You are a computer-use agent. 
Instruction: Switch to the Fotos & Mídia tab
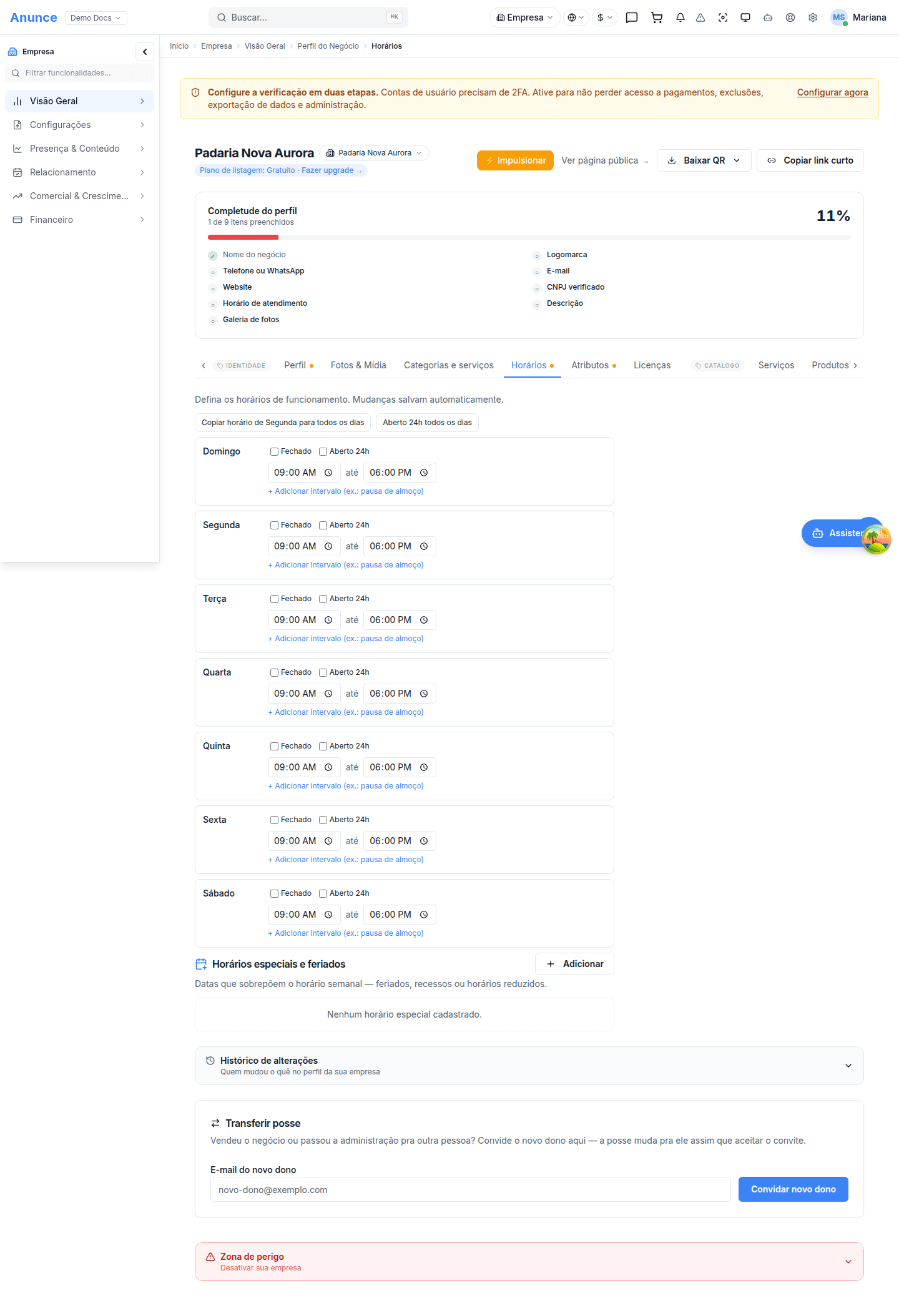(358, 365)
